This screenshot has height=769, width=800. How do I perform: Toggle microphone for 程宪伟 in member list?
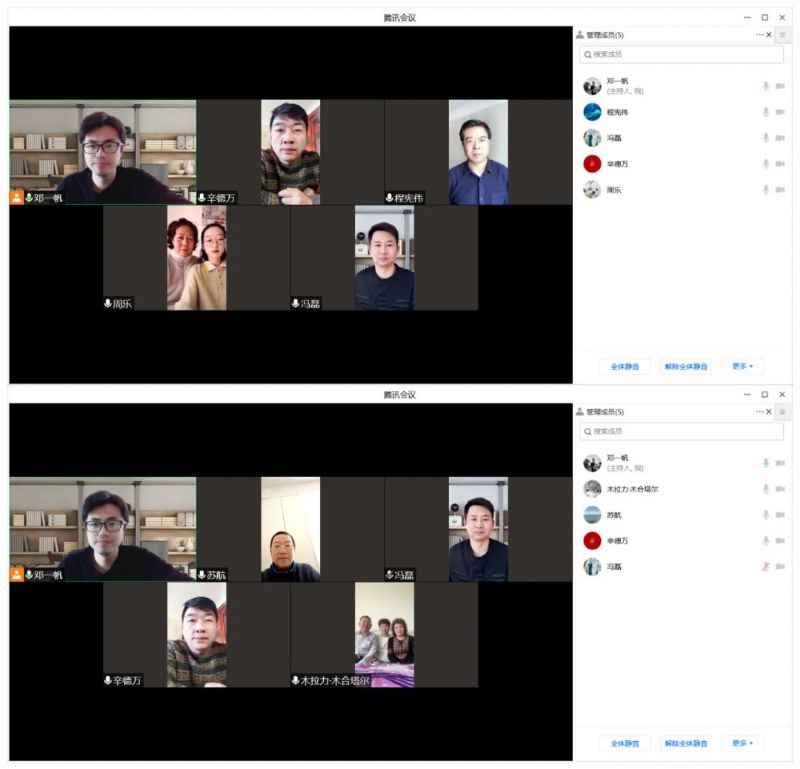(766, 112)
